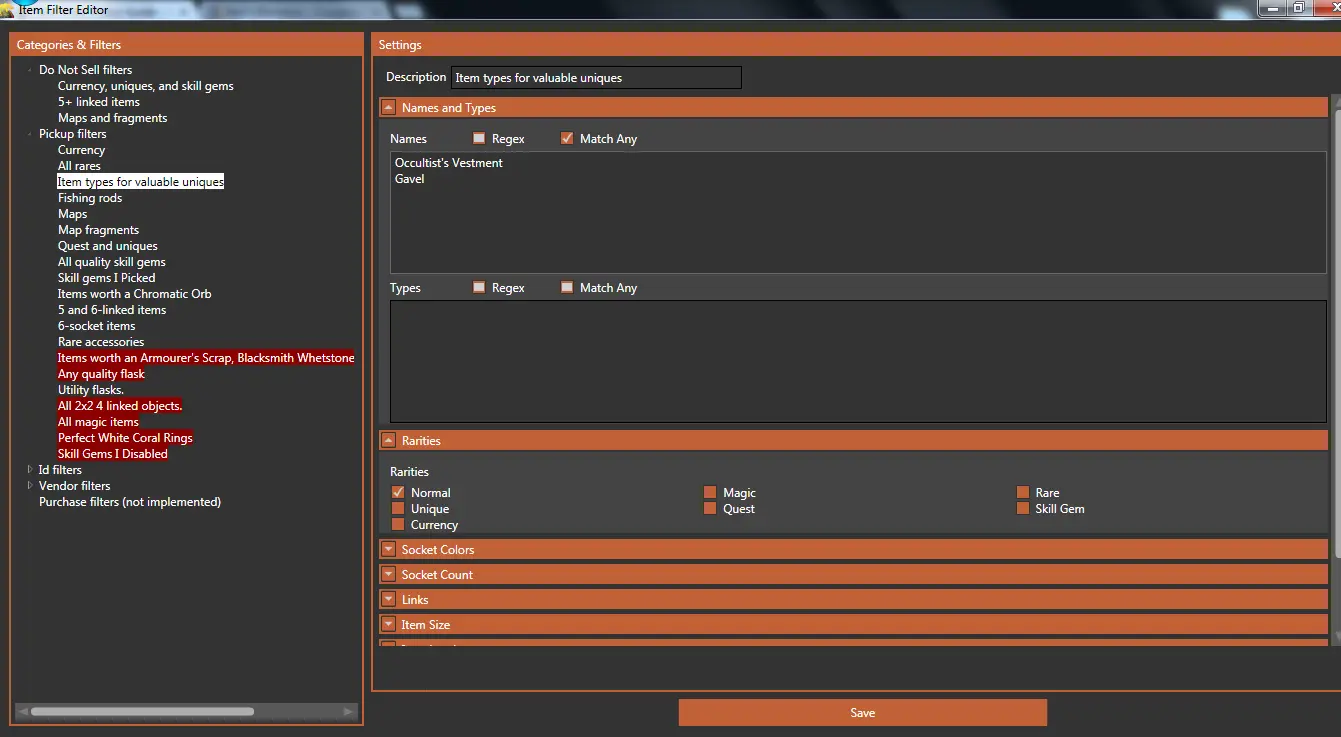This screenshot has height=737, width=1341.
Task: Collapse the Rarities section arrow icon
Action: (x=388, y=441)
